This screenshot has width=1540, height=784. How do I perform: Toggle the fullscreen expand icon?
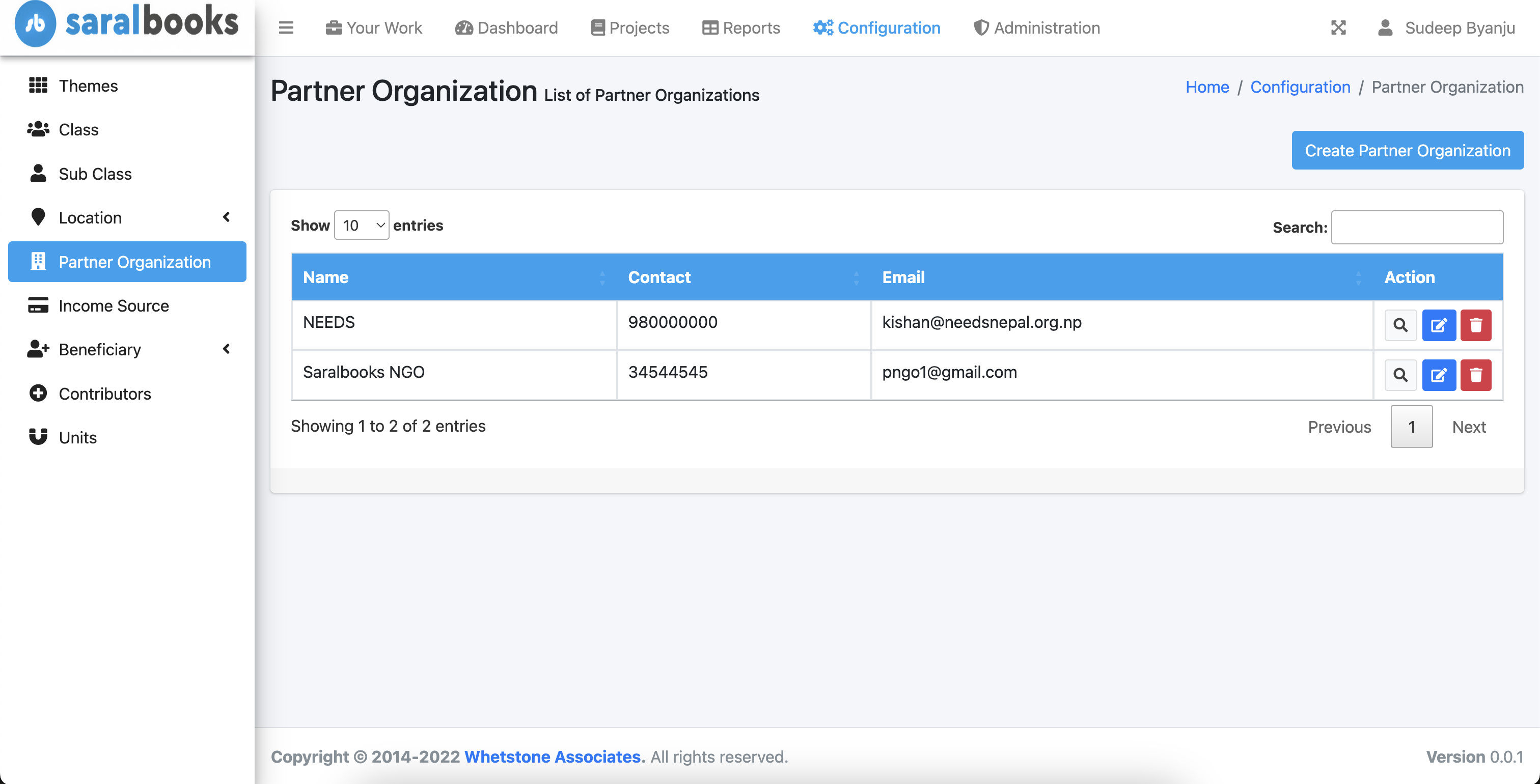coord(1338,27)
